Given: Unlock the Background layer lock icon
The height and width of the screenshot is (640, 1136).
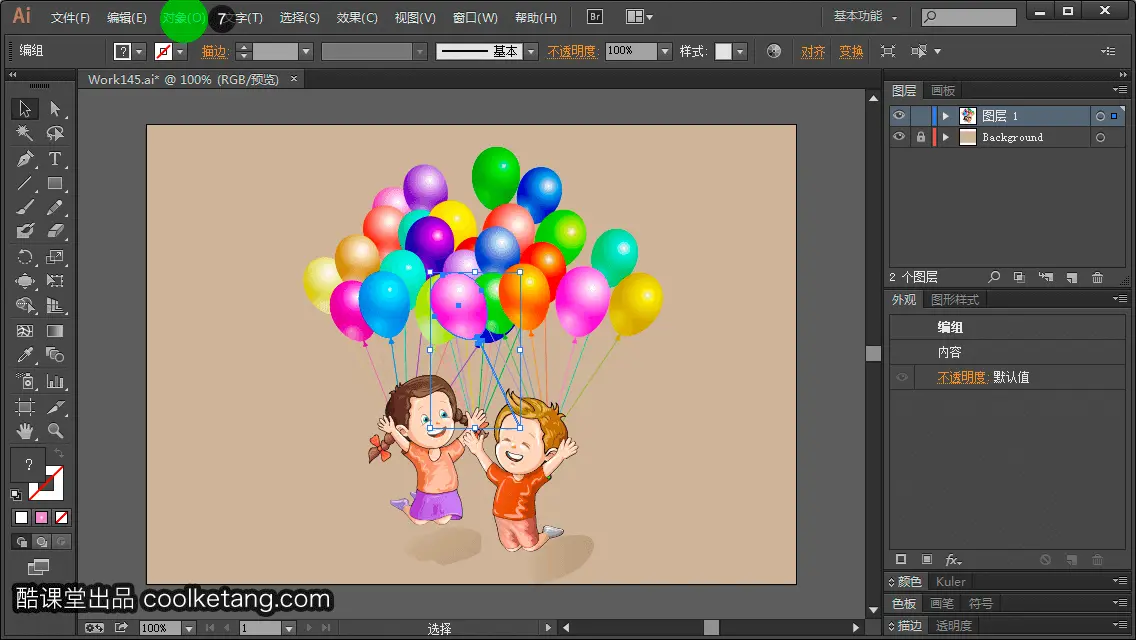Looking at the screenshot, I should coord(921,137).
